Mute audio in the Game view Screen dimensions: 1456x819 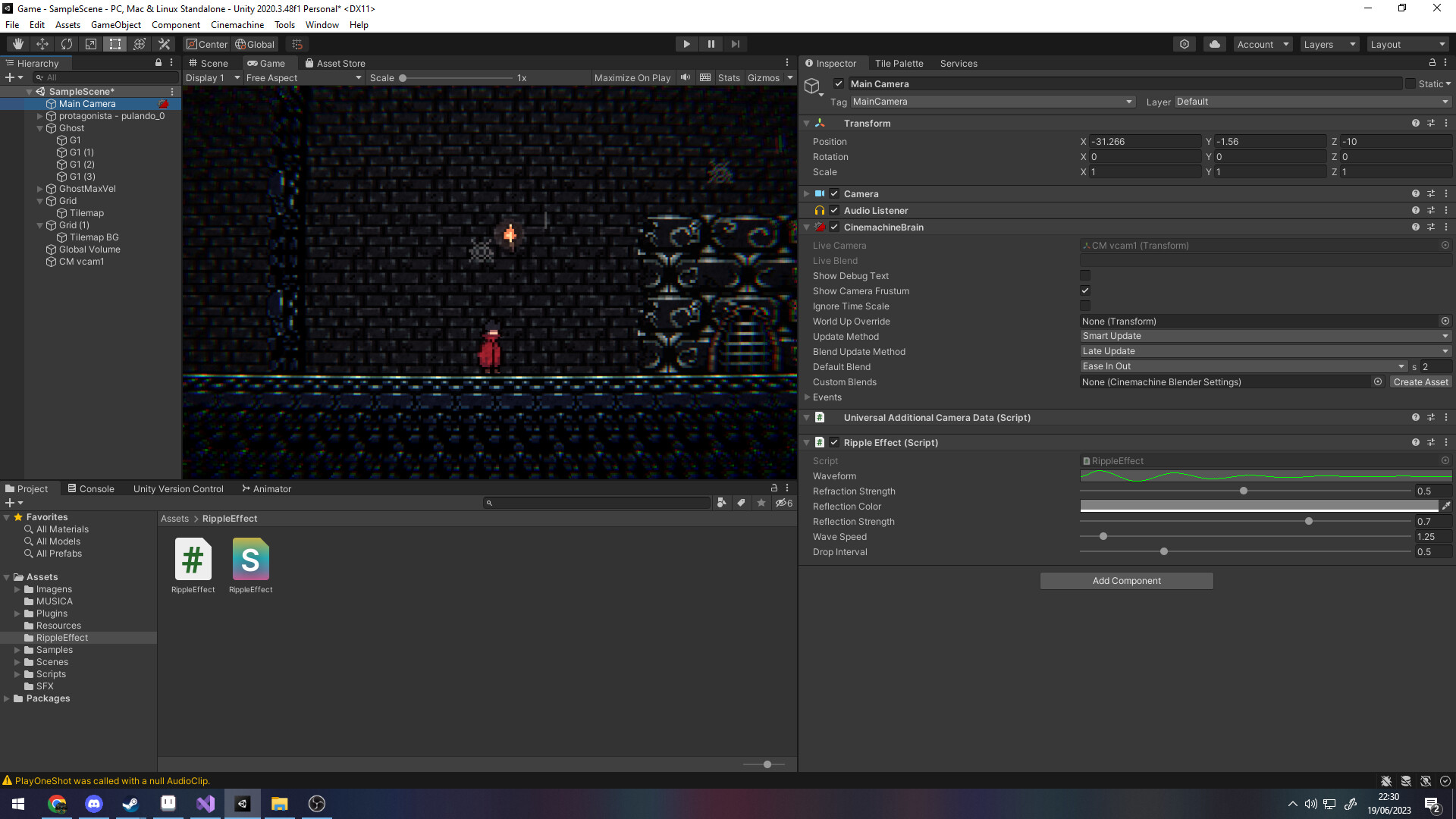tap(685, 77)
